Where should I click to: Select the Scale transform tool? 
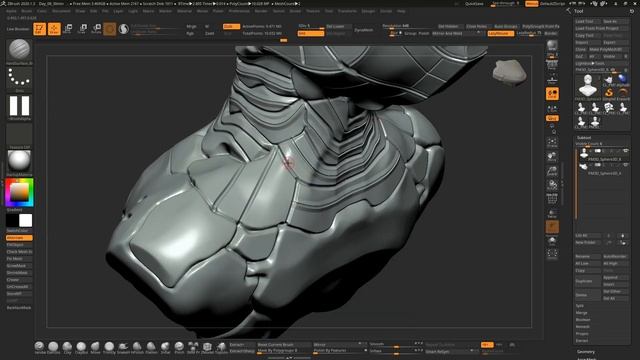[82, 29]
